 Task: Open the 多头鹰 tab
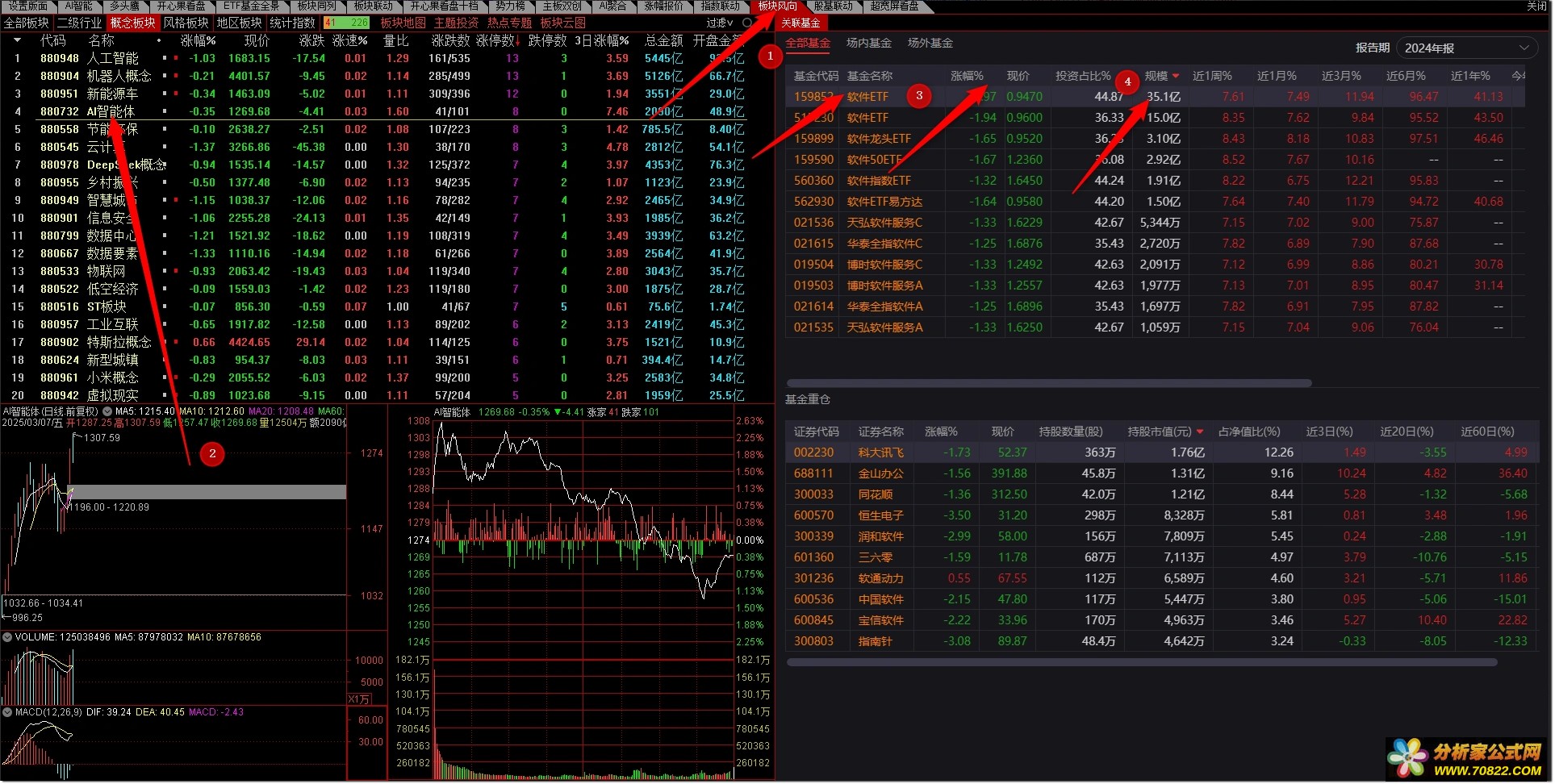[x=124, y=6]
